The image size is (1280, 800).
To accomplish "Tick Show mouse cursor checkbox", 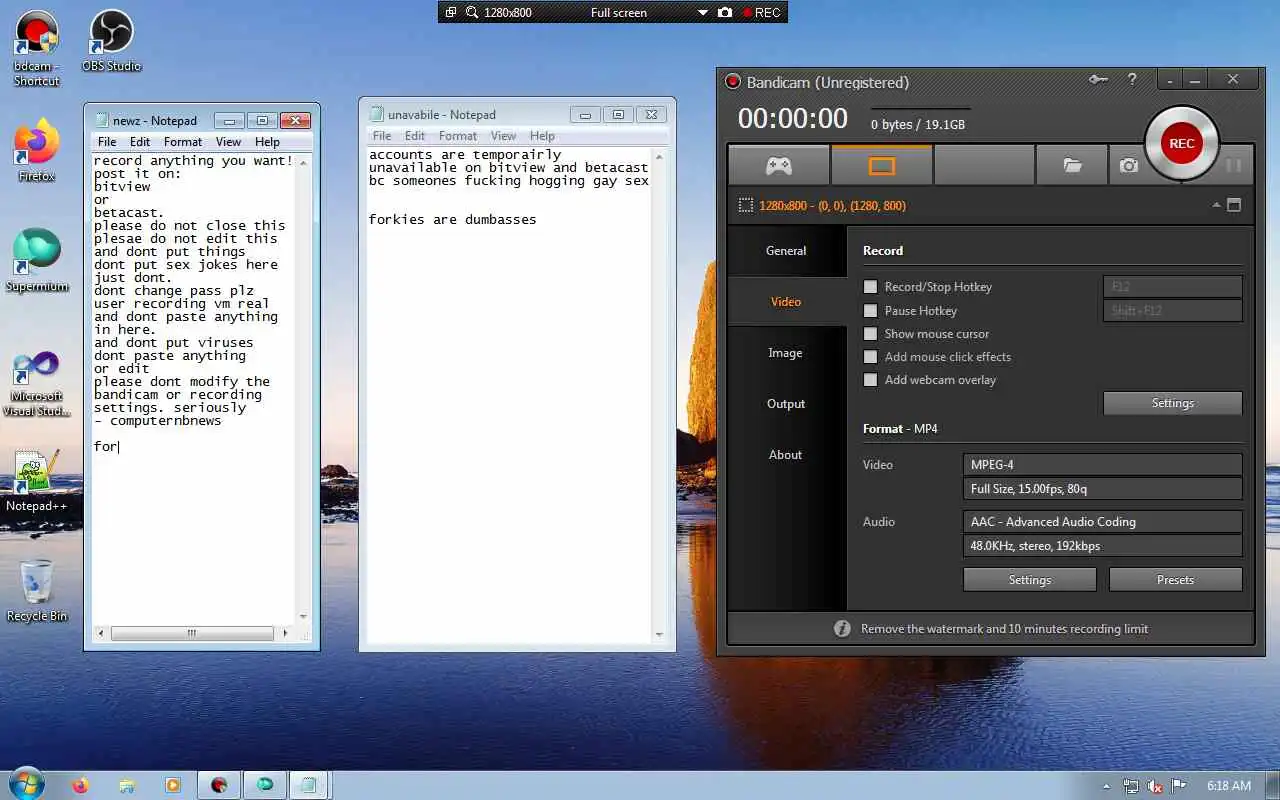I will (870, 334).
